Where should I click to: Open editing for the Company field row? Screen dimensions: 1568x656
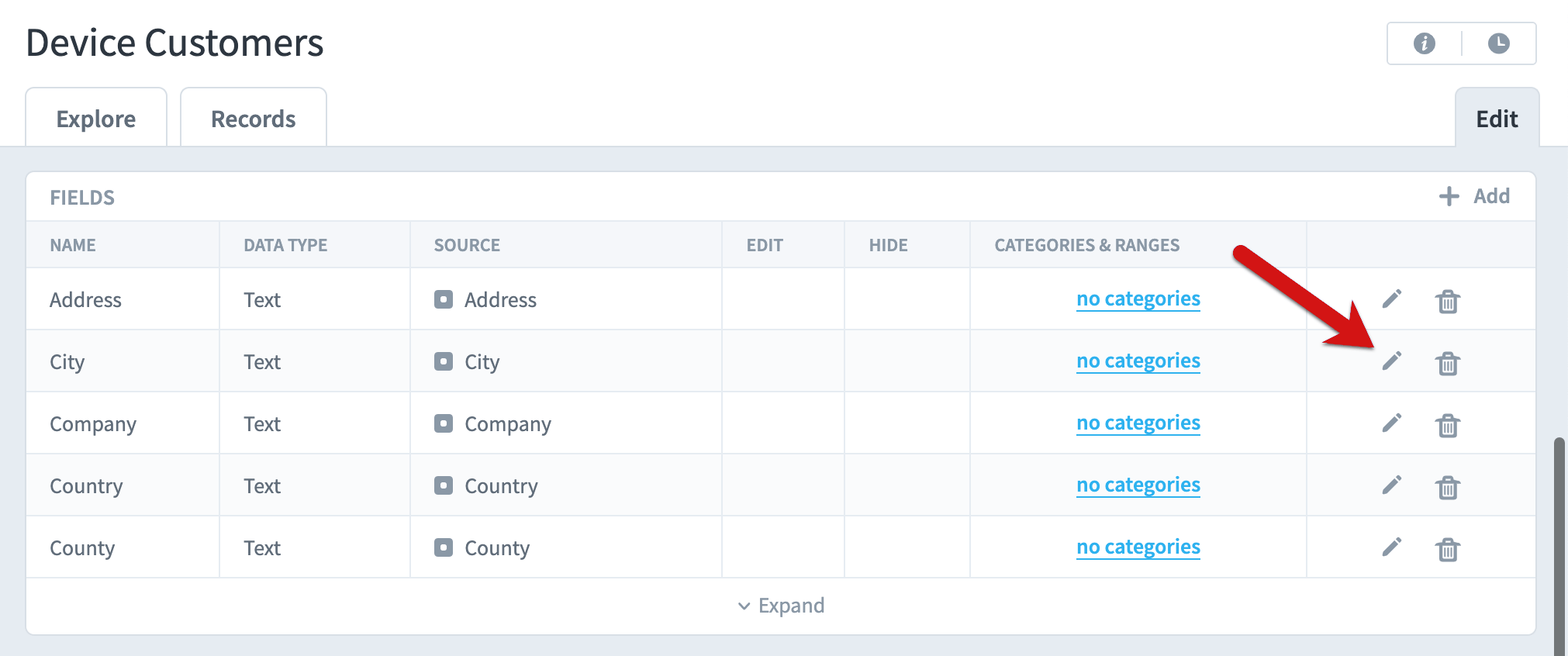[1392, 423]
